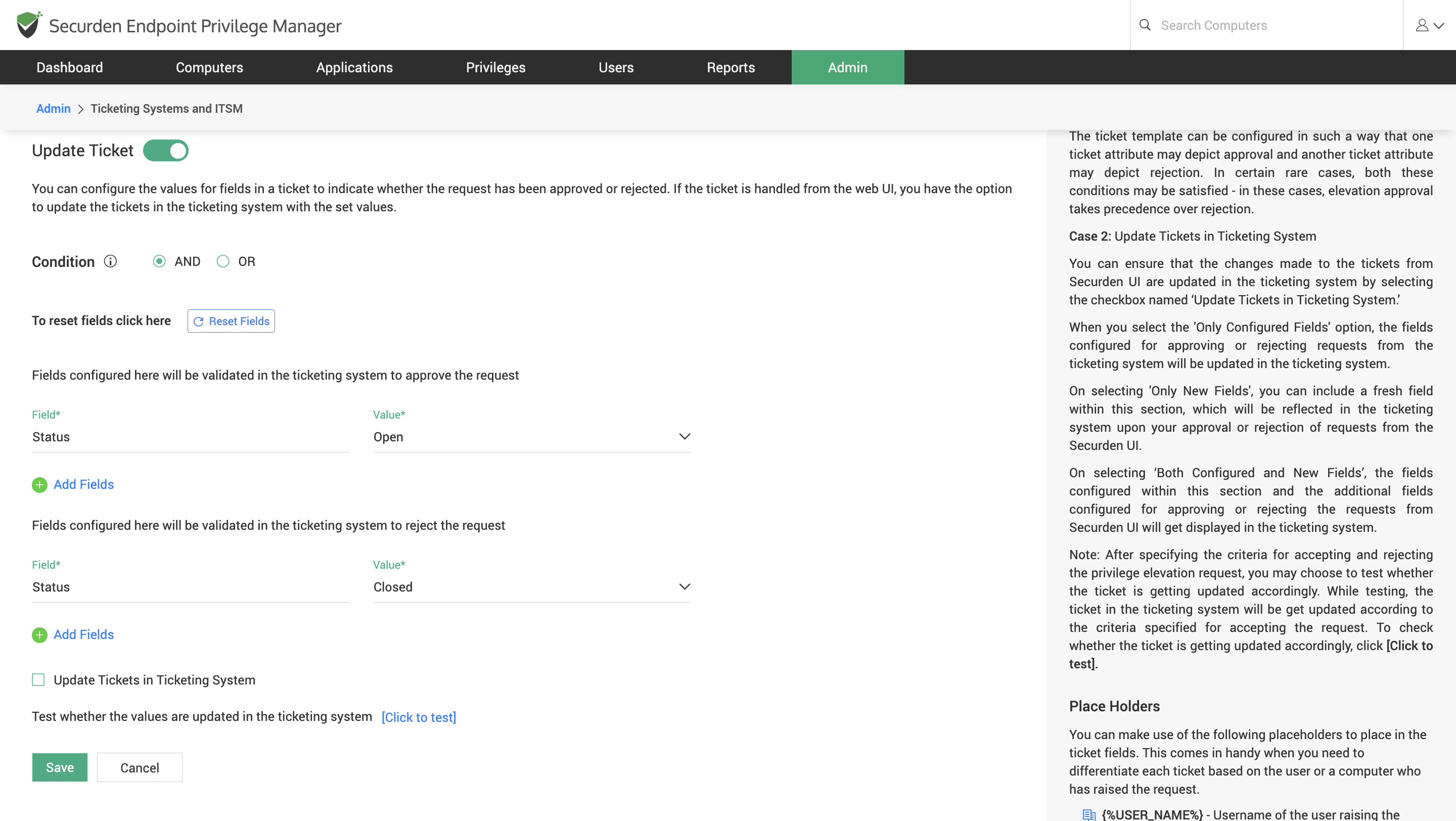The width and height of the screenshot is (1456, 821).
Task: Click the Case 2 help heading
Action: pyautogui.click(x=1193, y=236)
